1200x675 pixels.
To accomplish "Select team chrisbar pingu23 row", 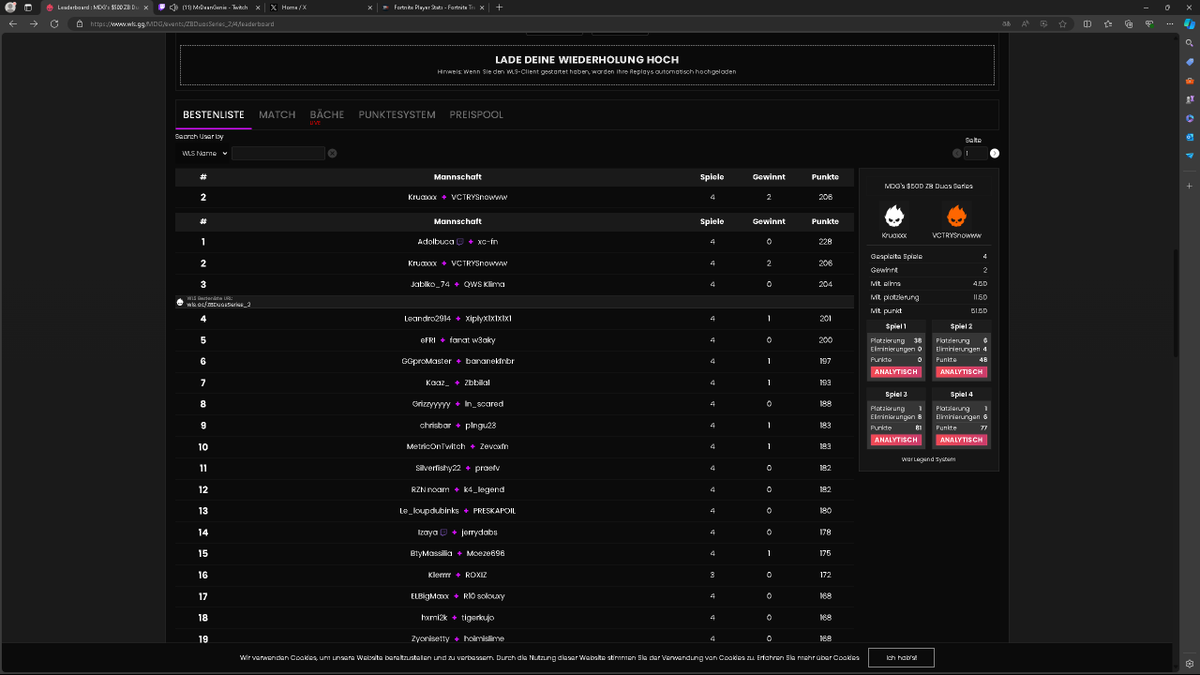I will [x=515, y=425].
